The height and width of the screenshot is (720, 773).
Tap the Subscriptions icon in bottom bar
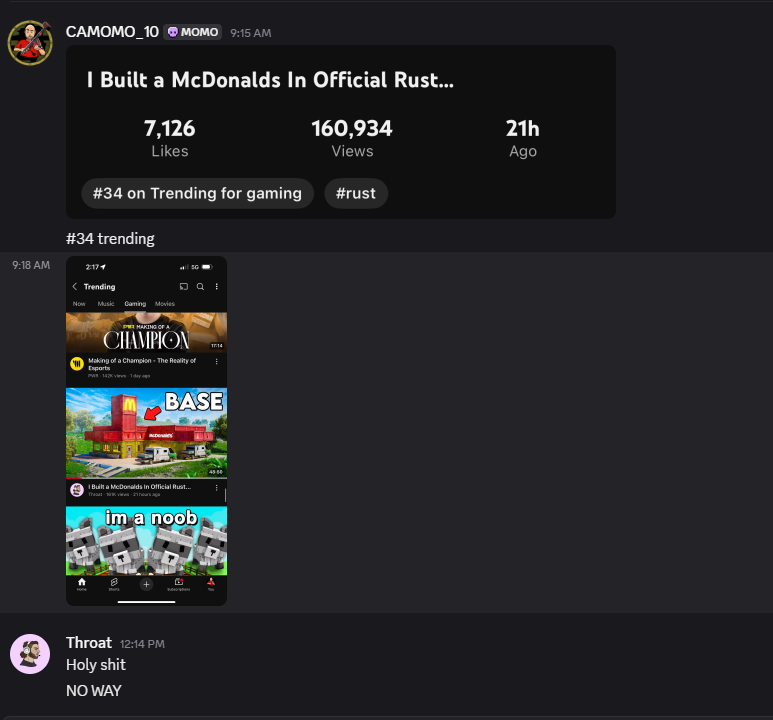(x=178, y=584)
